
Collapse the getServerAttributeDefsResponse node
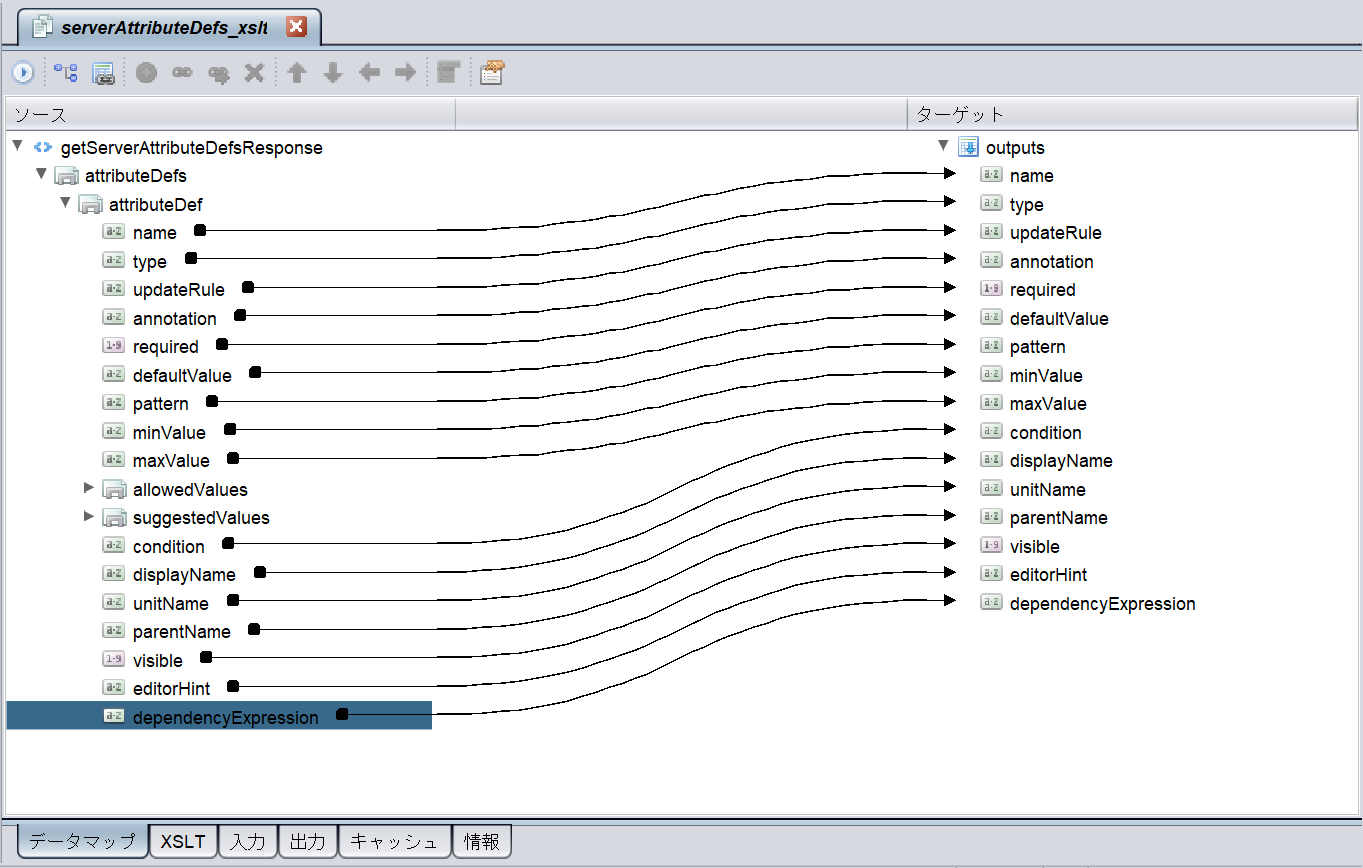click(x=17, y=146)
